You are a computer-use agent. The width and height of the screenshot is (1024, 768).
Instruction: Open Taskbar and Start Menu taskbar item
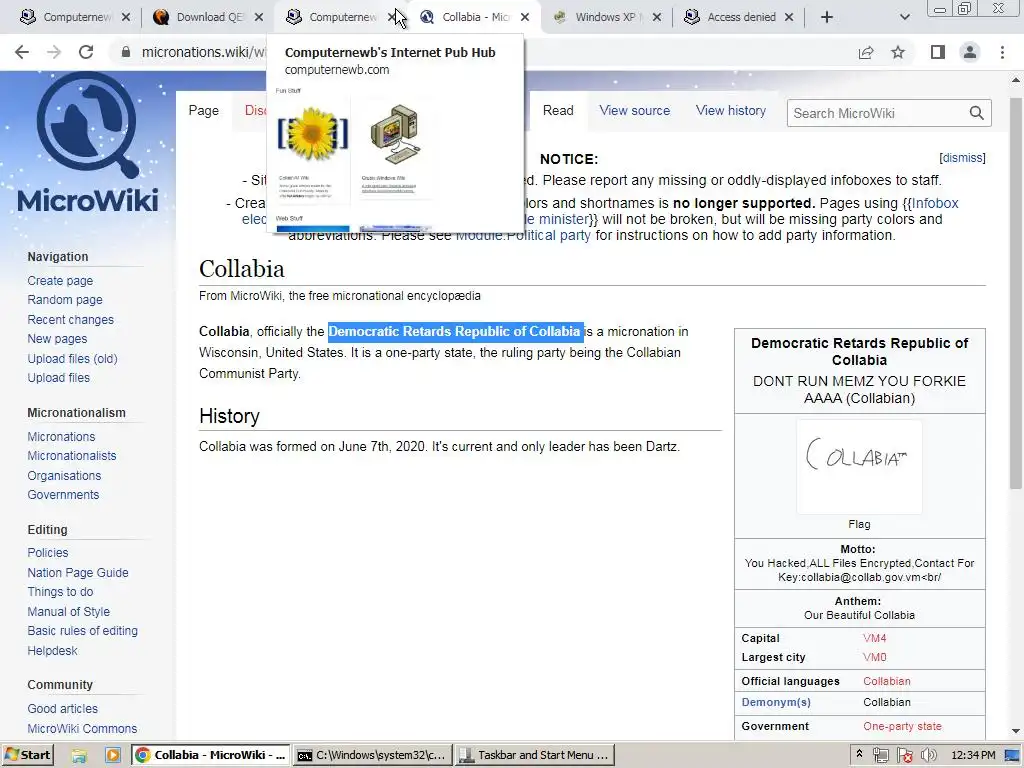(535, 755)
